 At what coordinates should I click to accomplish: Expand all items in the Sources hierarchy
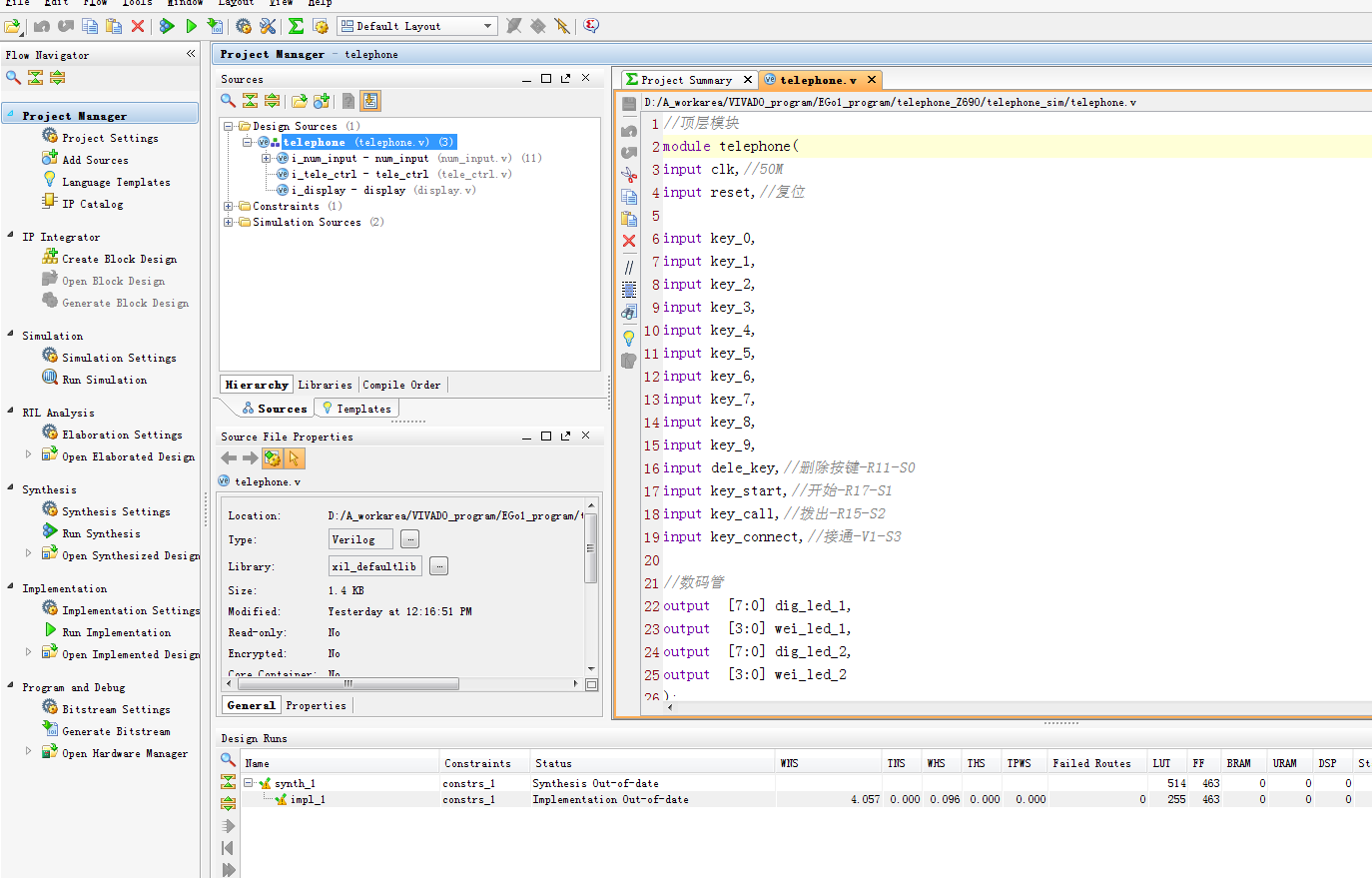(272, 100)
